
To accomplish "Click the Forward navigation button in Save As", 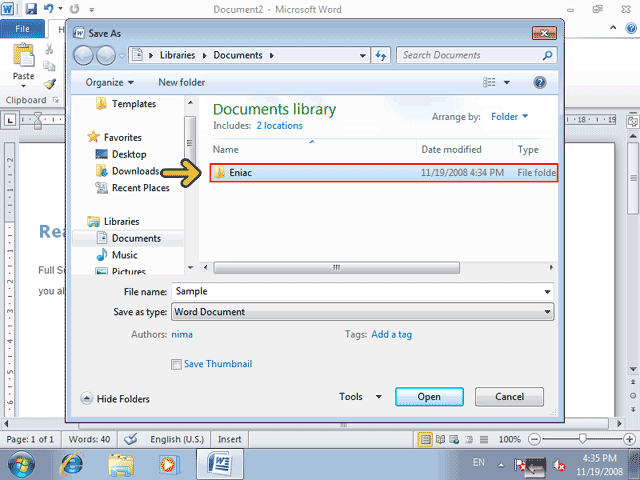I will (106, 56).
